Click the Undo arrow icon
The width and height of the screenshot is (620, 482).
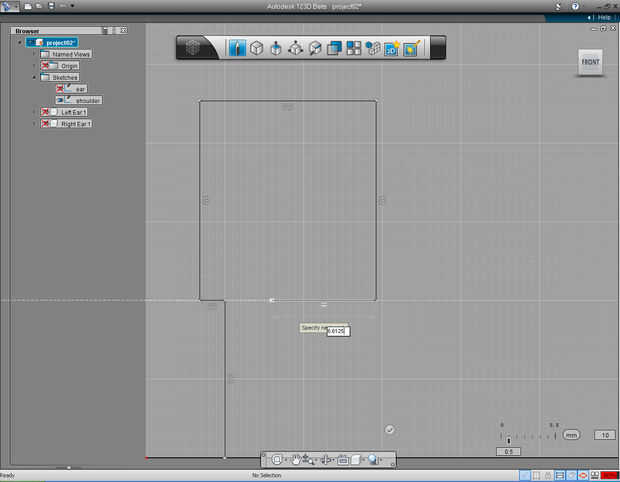click(63, 6)
